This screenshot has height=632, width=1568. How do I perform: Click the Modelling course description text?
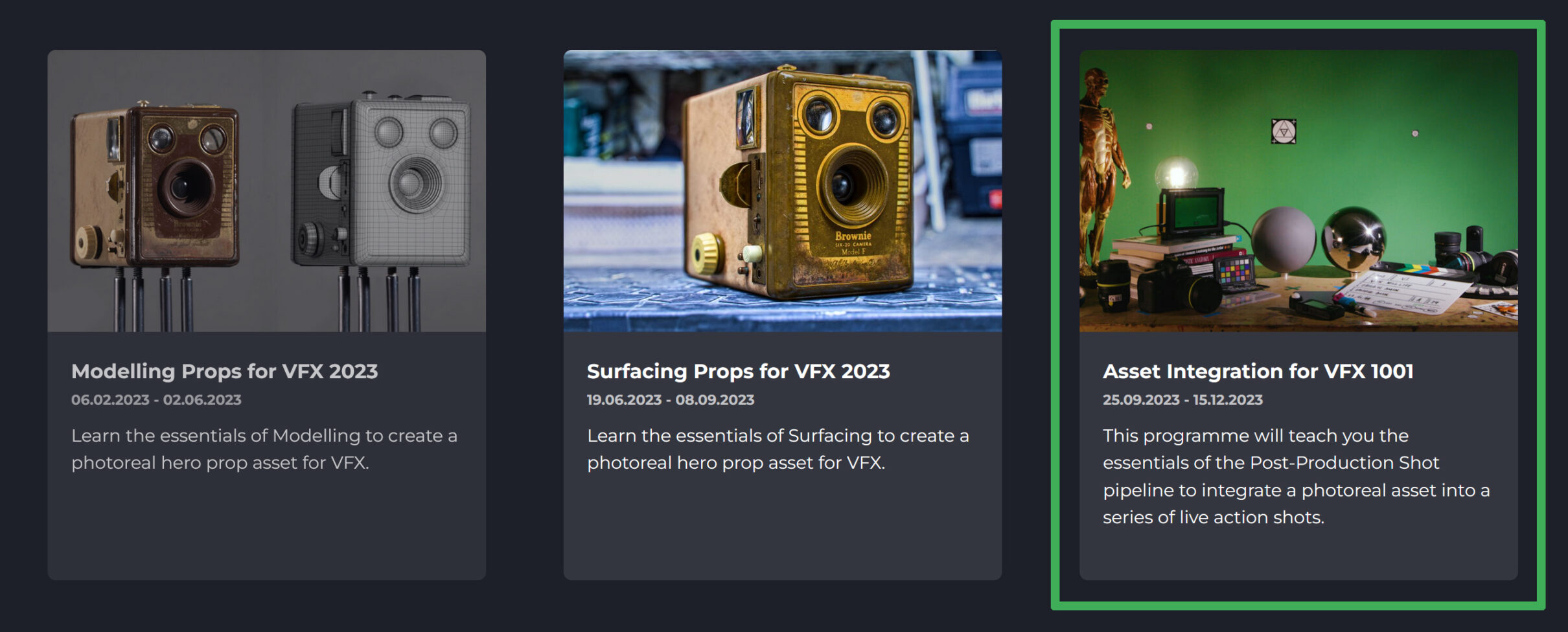tap(264, 449)
